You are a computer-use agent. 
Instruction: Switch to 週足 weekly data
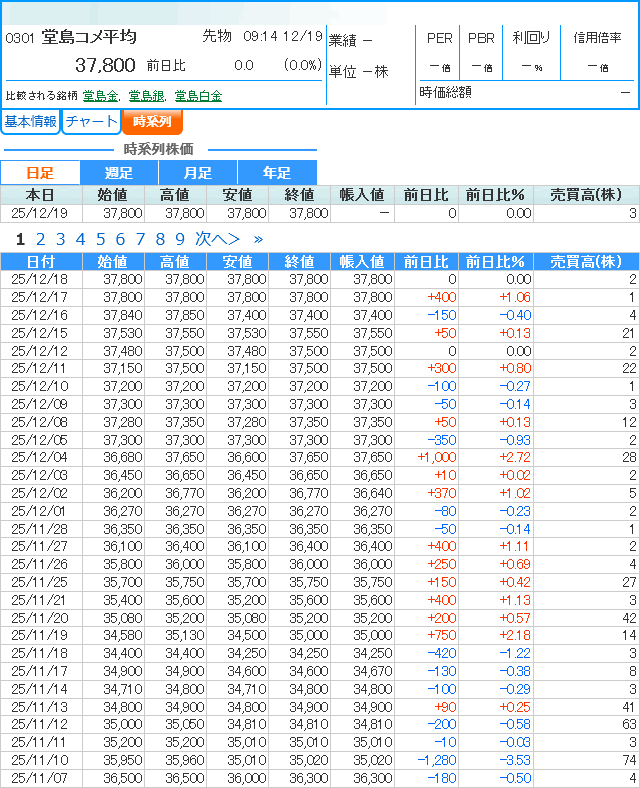click(x=119, y=173)
